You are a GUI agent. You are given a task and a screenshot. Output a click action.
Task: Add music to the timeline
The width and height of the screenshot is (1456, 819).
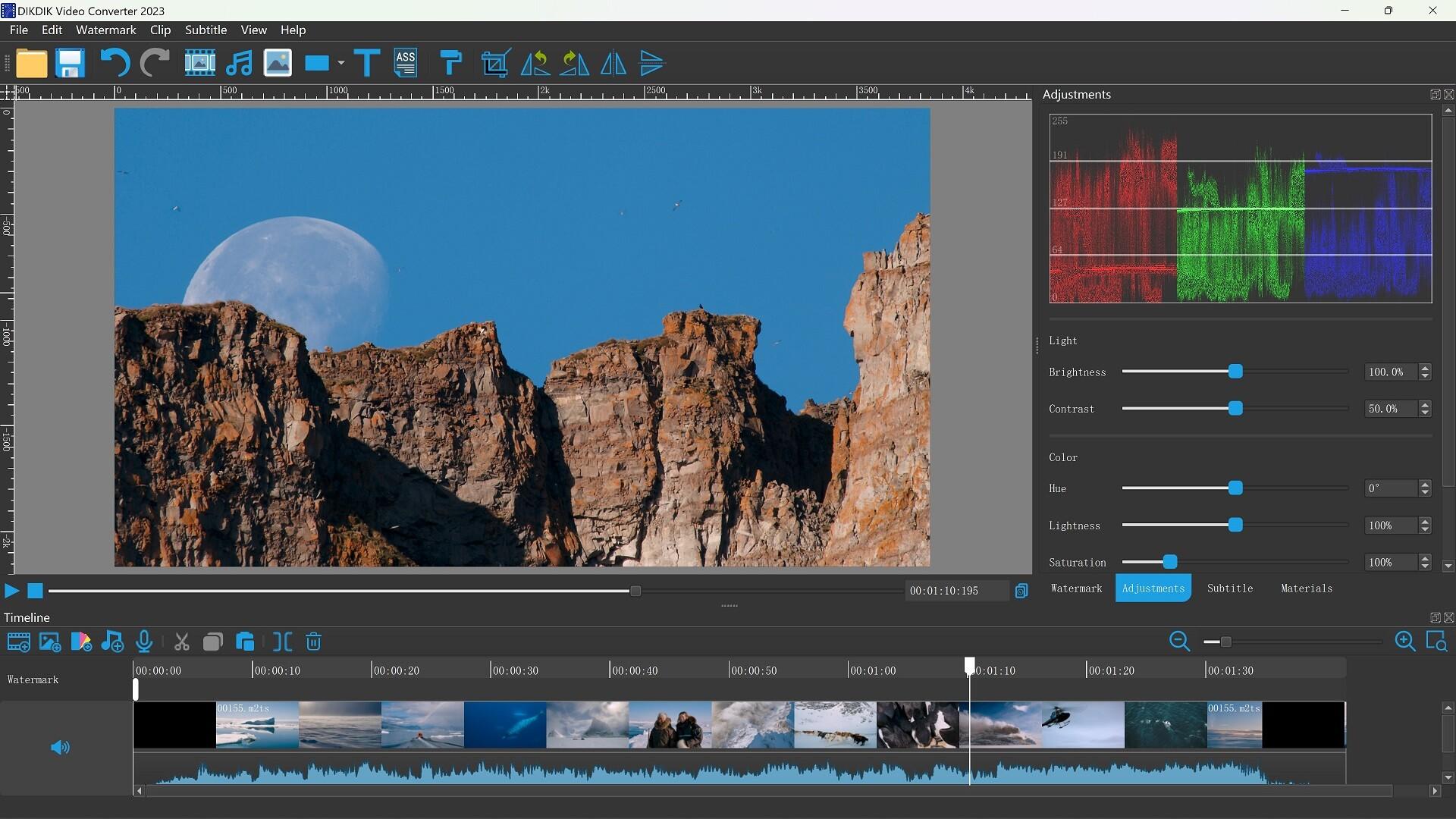click(111, 642)
